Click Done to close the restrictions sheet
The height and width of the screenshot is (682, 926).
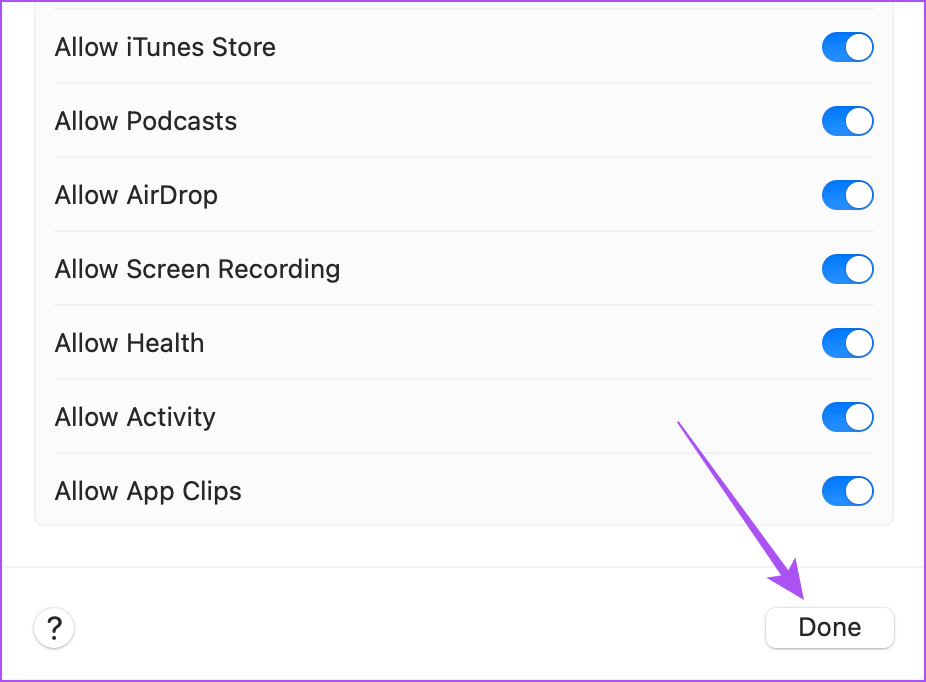pos(830,628)
